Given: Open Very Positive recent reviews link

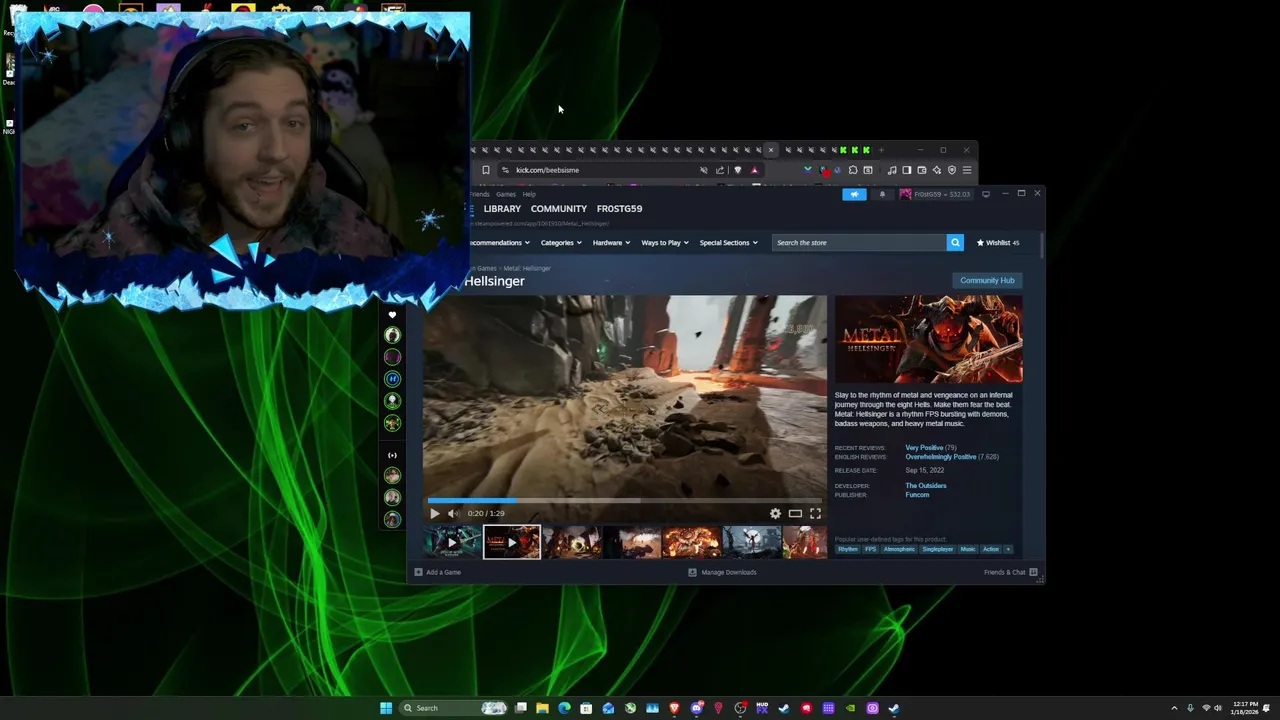Looking at the screenshot, I should (924, 448).
